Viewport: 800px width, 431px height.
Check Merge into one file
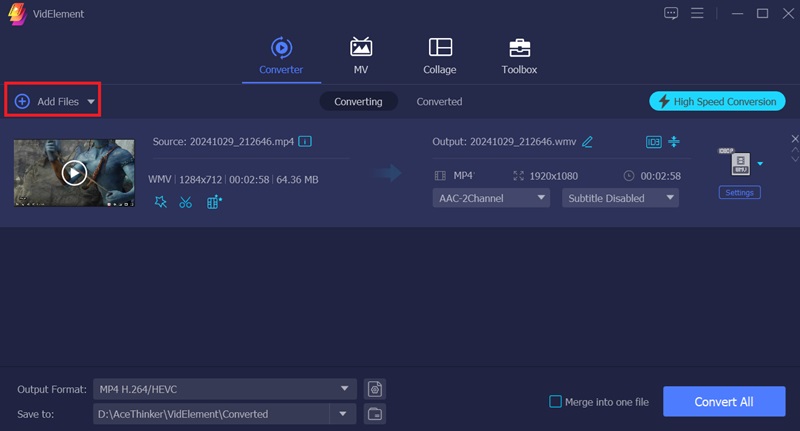click(x=555, y=402)
